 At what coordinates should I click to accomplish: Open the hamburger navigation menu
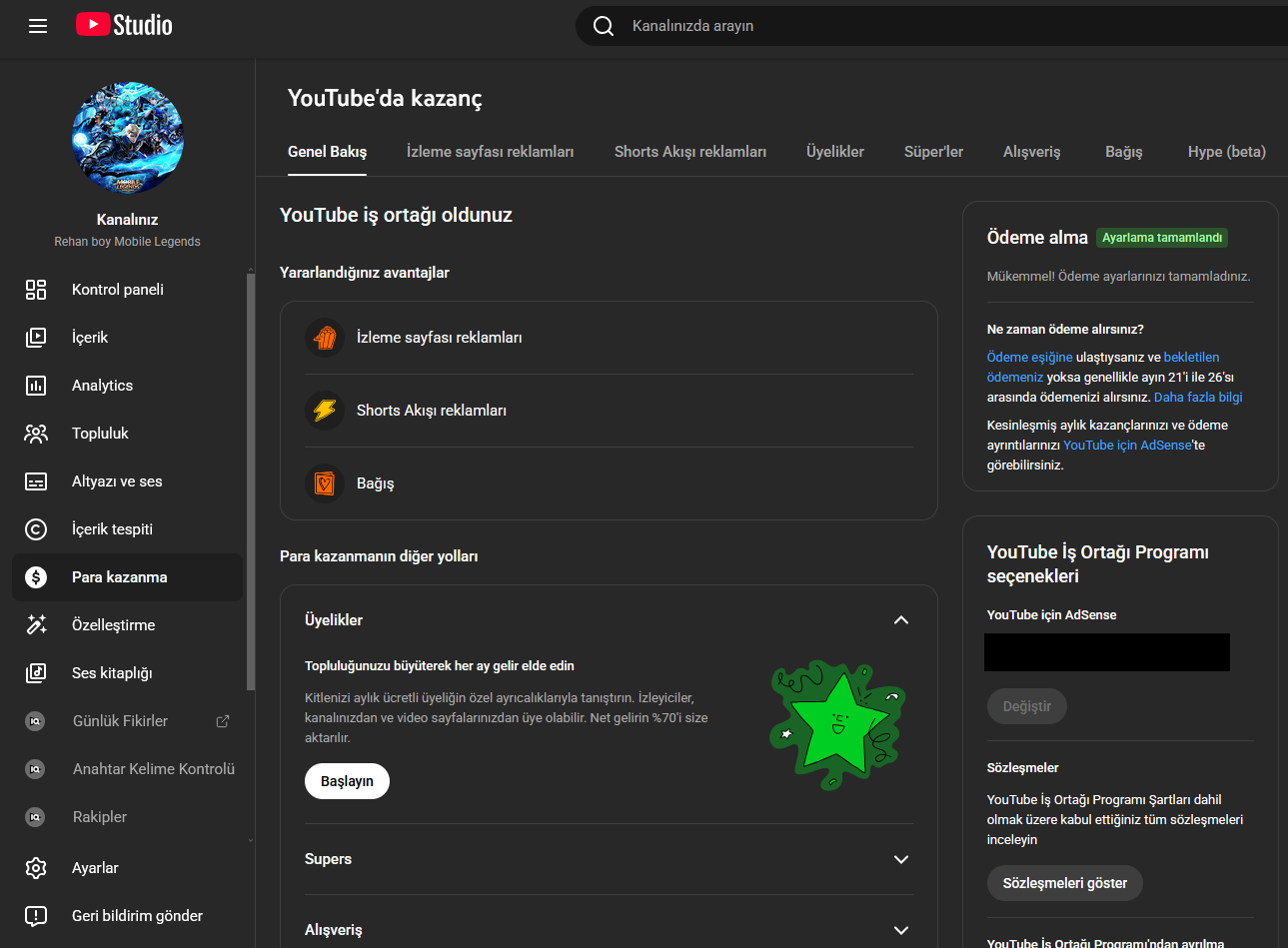[x=38, y=26]
